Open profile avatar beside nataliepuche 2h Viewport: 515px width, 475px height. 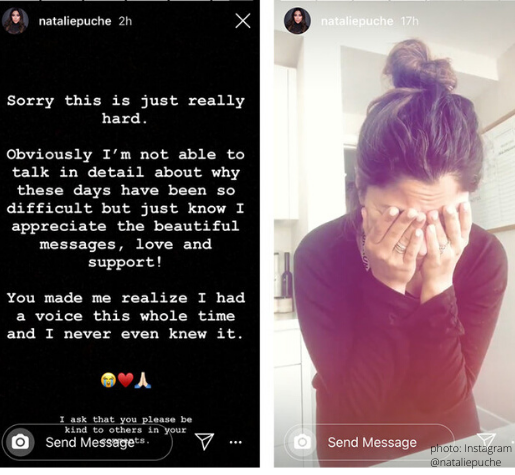pos(15,21)
